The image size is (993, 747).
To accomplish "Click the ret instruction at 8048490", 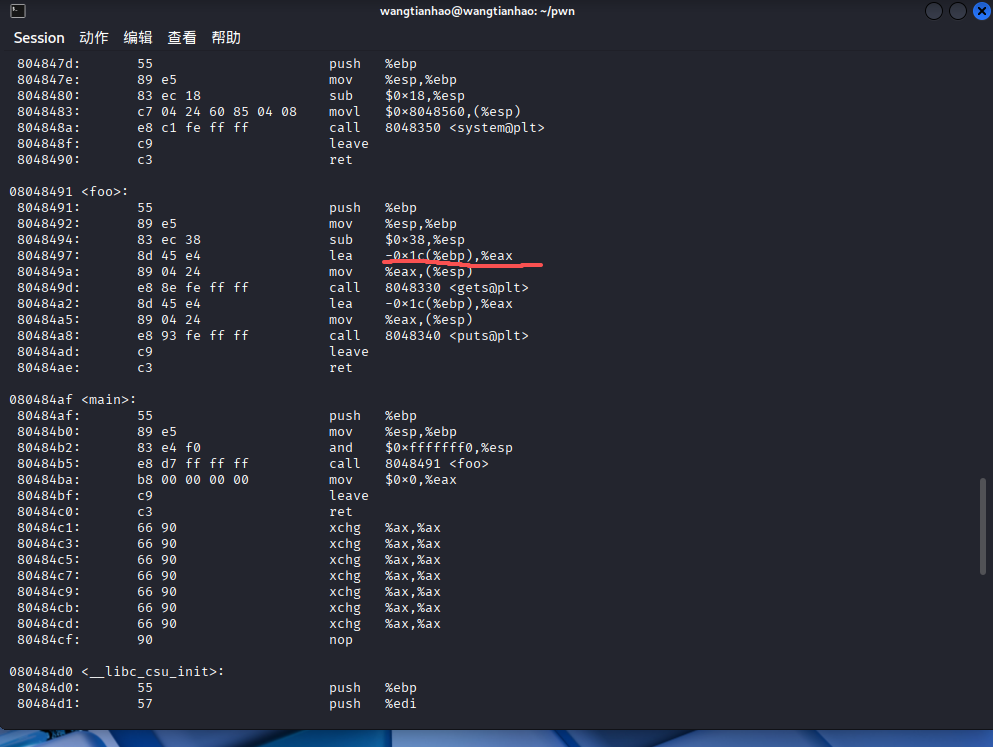I will (341, 160).
